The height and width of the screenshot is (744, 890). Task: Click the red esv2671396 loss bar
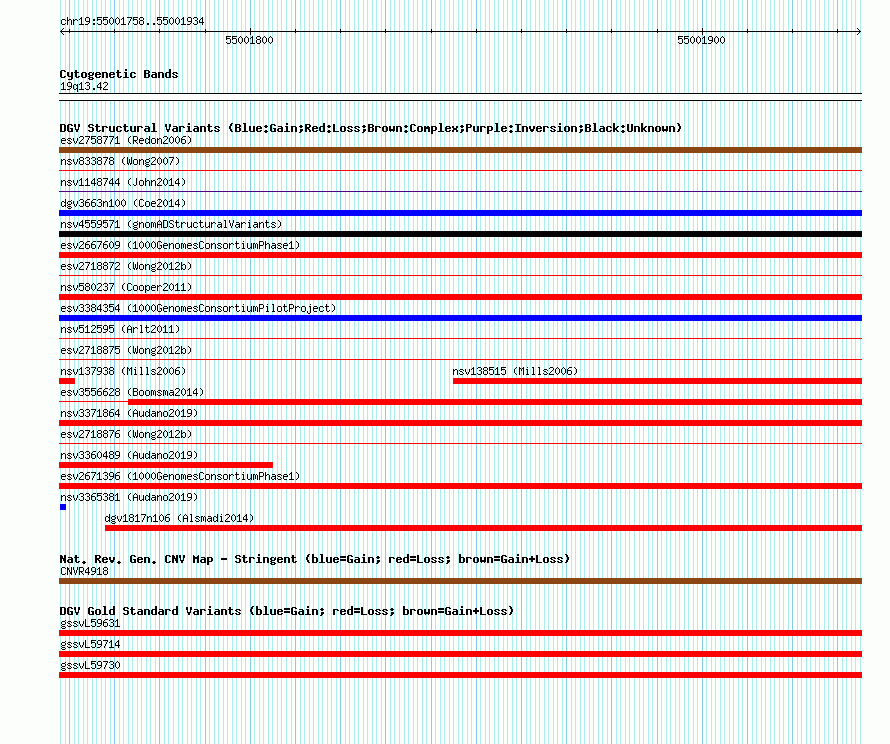460,486
